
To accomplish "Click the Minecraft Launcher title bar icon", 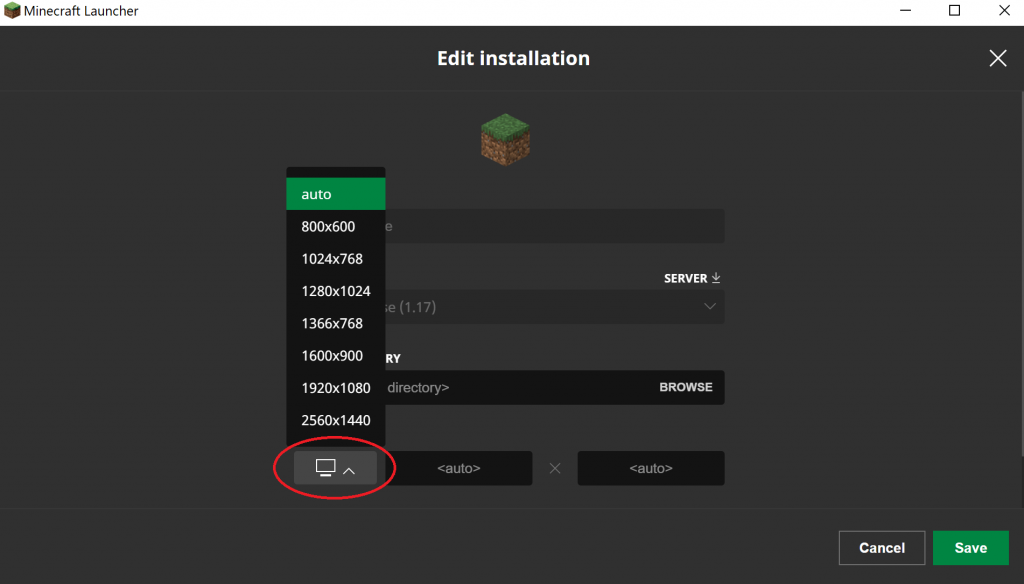I will 12,11.
